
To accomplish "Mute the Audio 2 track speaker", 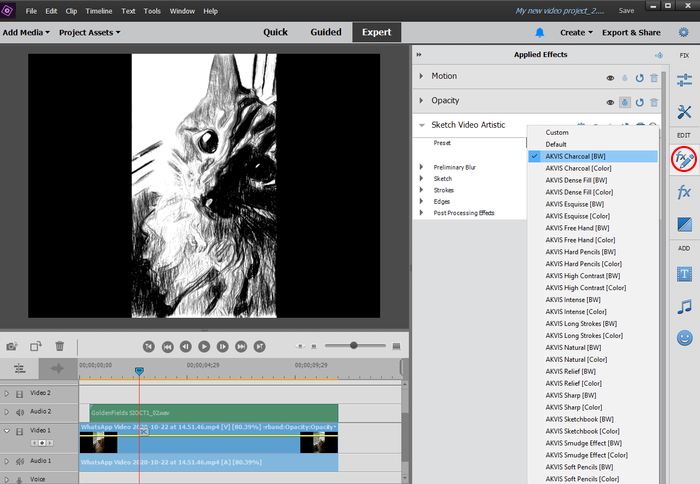I will click(x=20, y=412).
